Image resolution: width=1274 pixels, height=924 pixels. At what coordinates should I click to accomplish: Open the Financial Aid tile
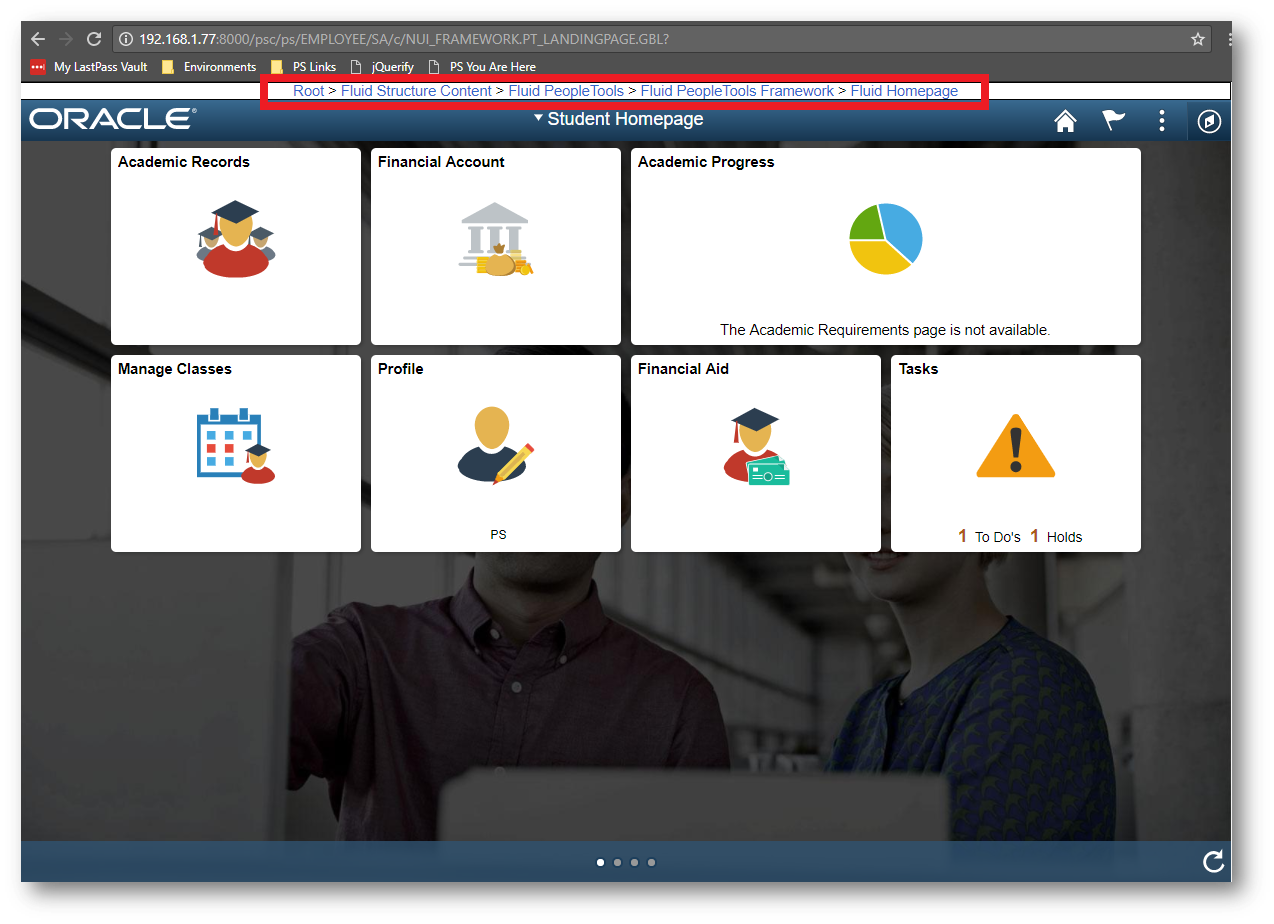(x=755, y=452)
